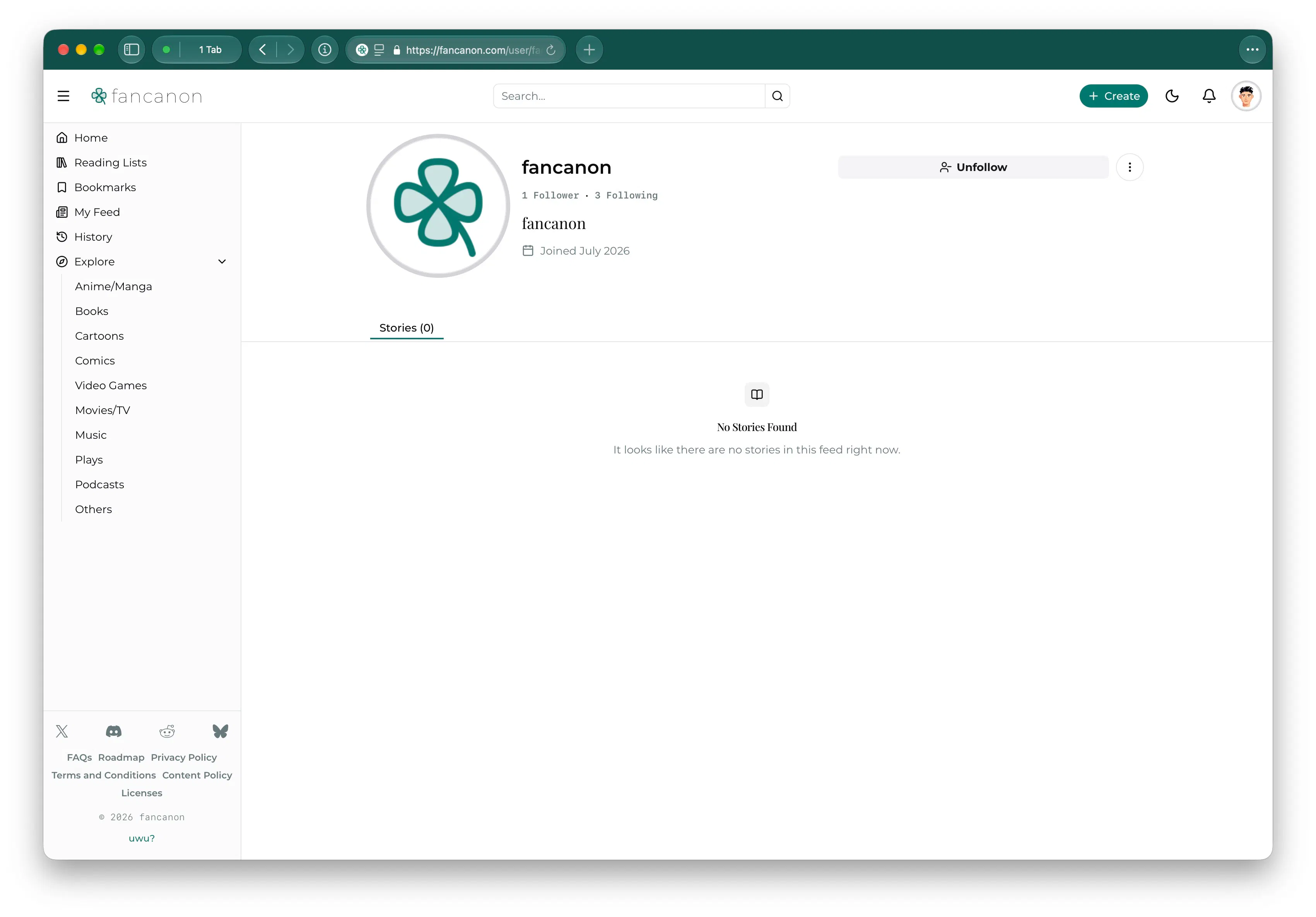This screenshot has height=917, width=1316.
Task: View 3 Following list
Action: tap(626, 195)
